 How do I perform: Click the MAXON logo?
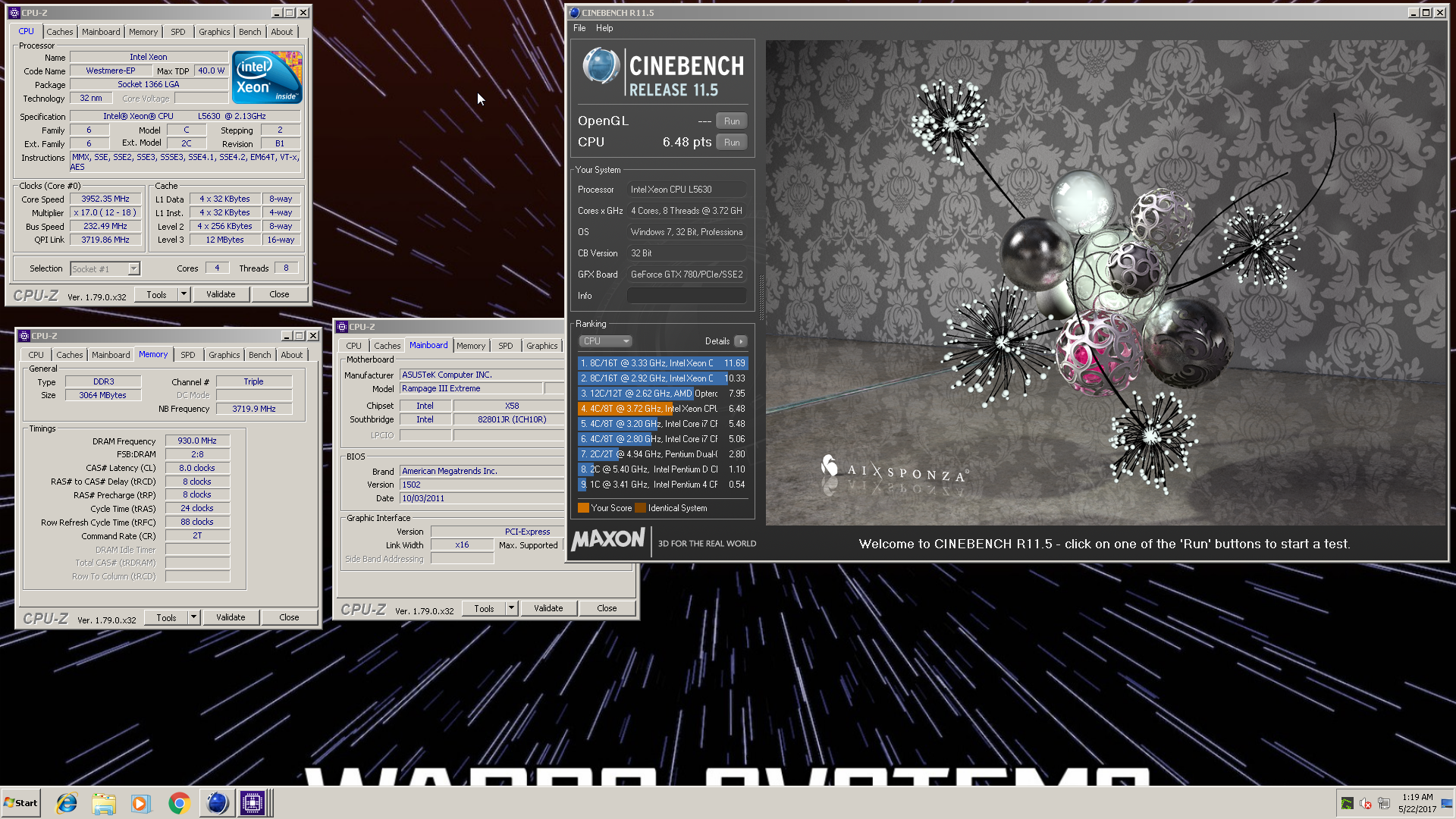point(608,540)
